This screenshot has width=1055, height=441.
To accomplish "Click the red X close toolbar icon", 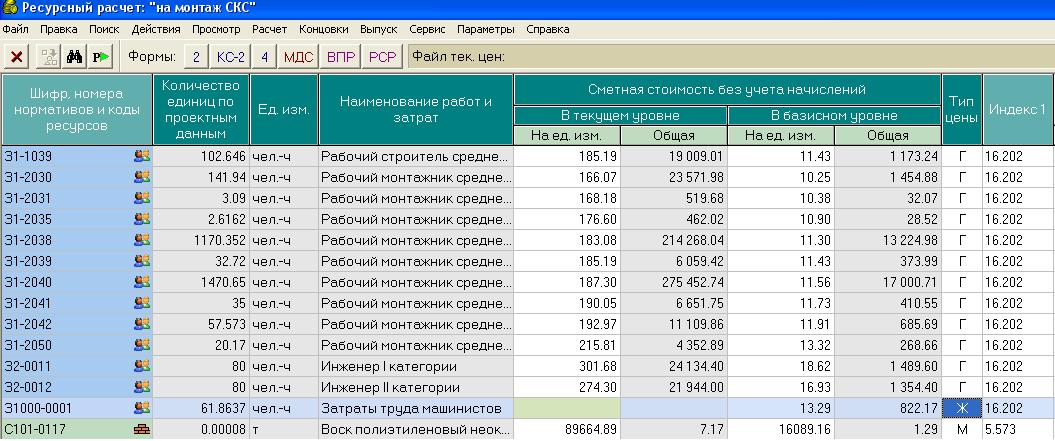I will tap(17, 57).
